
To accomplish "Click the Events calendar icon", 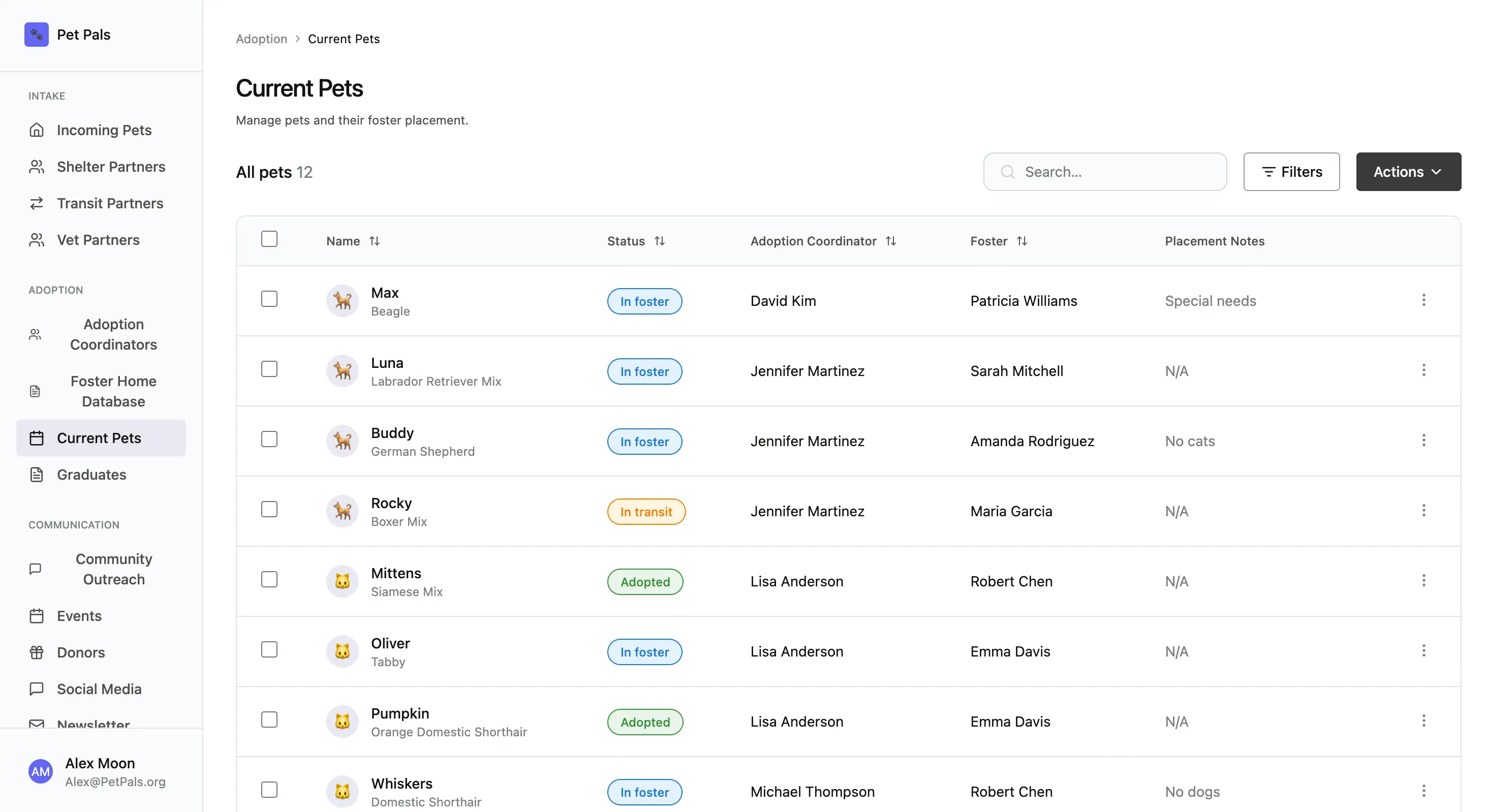I will (x=37, y=616).
